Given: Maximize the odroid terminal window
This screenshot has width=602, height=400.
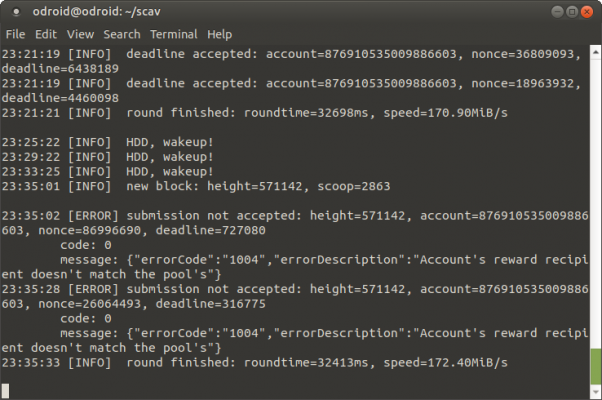Looking at the screenshot, I should [572, 12].
